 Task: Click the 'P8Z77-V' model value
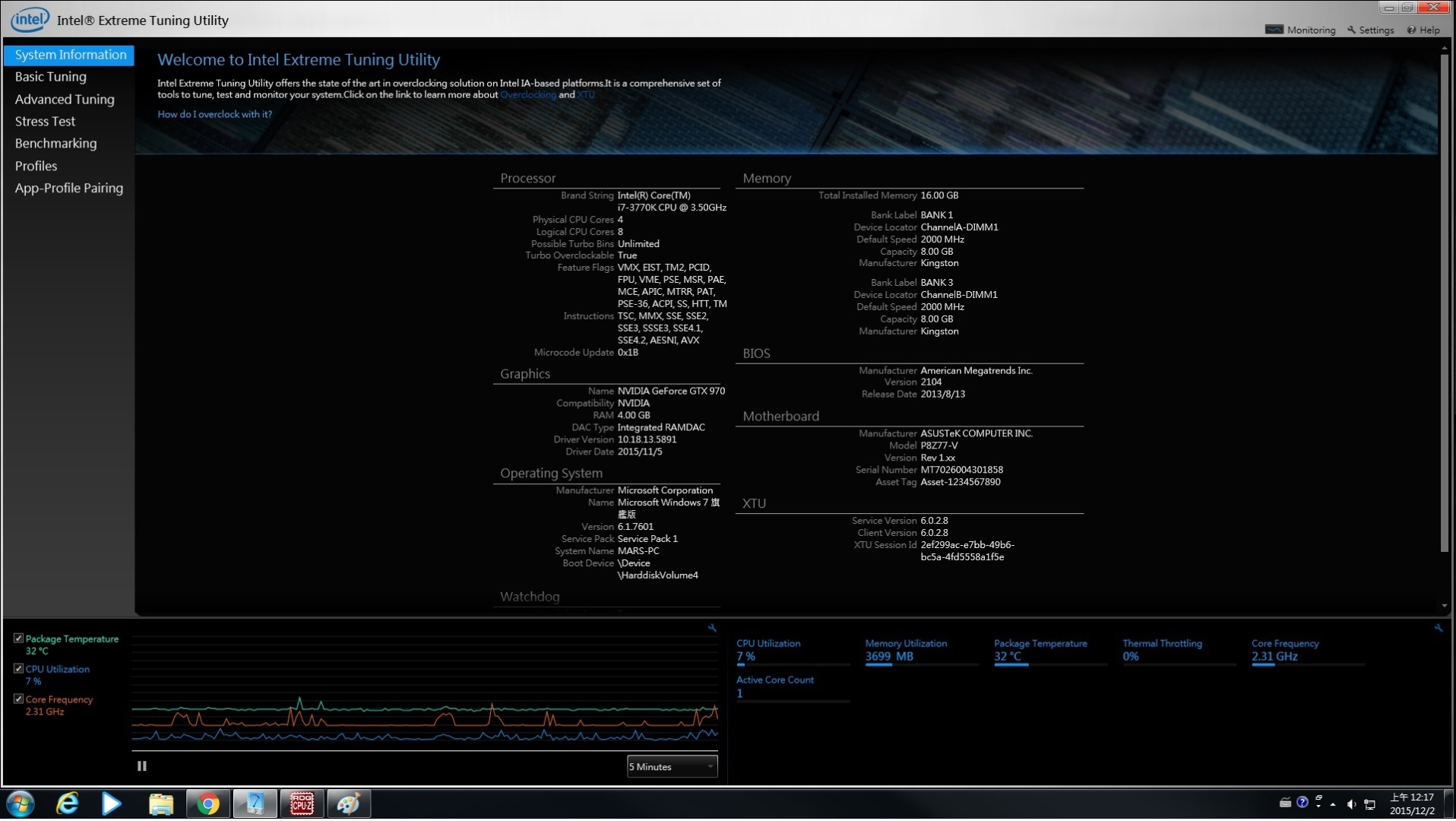938,446
